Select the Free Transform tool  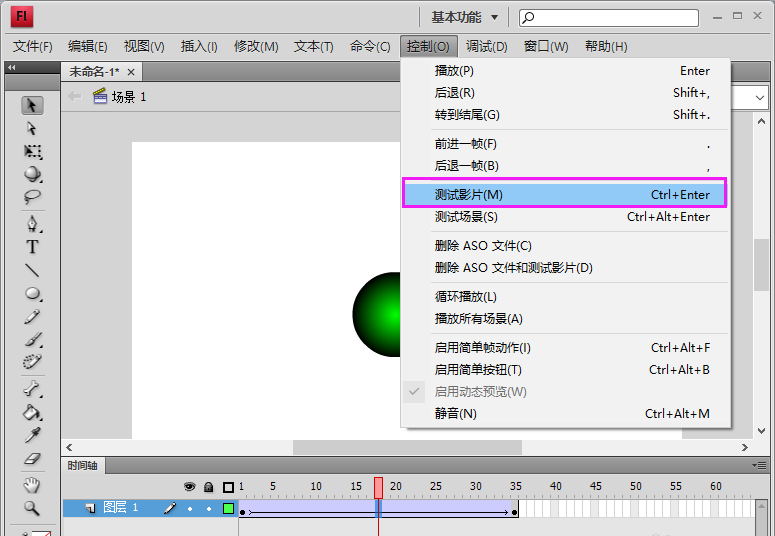click(32, 151)
